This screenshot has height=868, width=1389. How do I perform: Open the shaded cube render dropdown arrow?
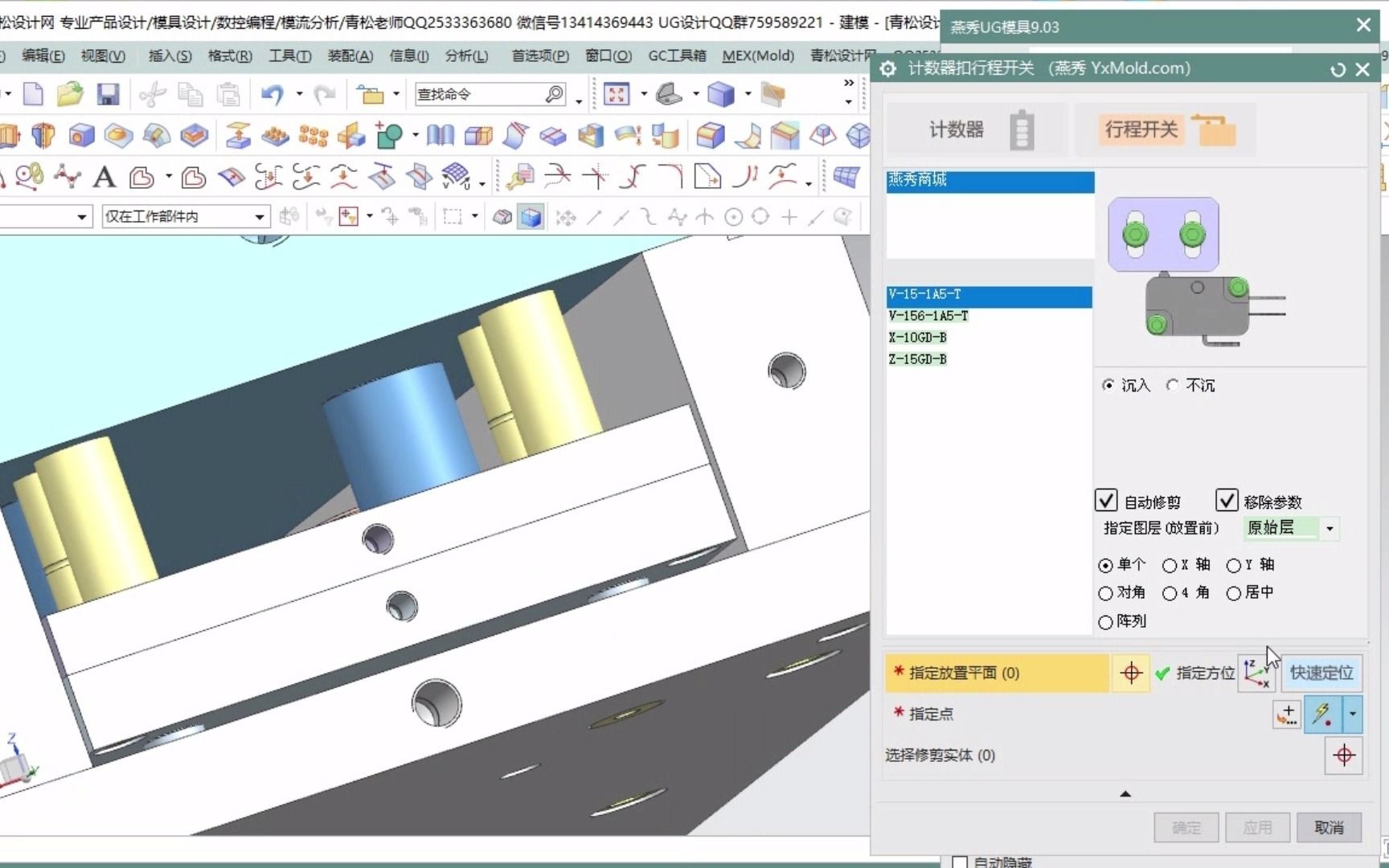pyautogui.click(x=747, y=95)
